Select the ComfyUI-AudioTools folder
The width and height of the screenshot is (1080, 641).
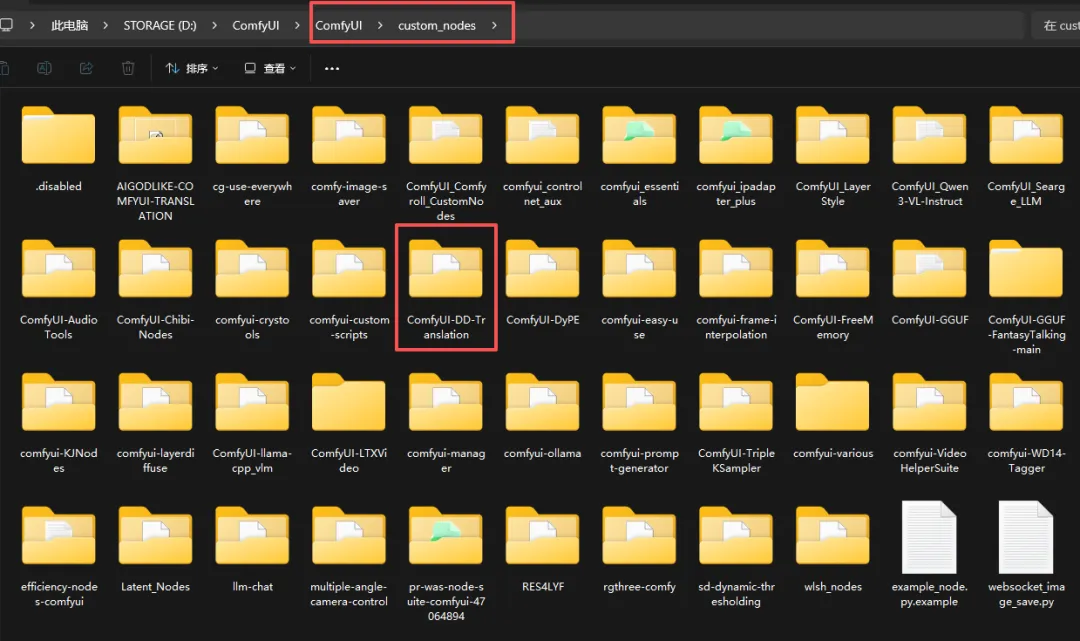click(59, 269)
